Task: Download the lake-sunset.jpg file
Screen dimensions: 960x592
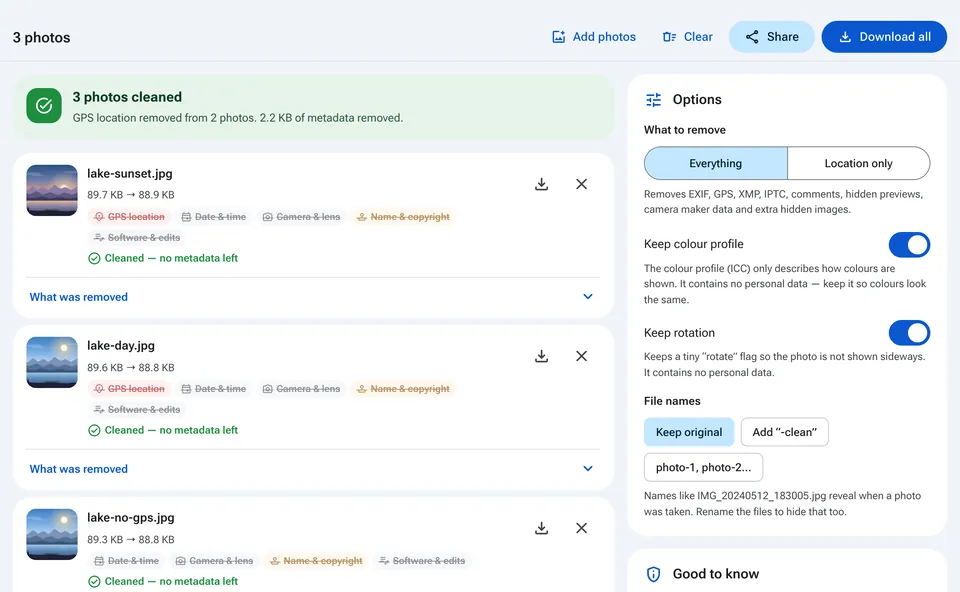Action: pyautogui.click(x=541, y=184)
